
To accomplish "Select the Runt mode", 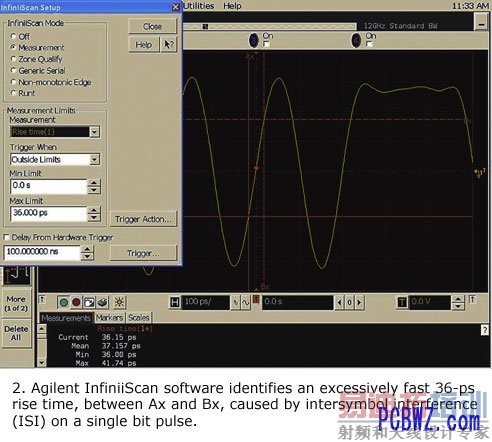I will pos(13,93).
